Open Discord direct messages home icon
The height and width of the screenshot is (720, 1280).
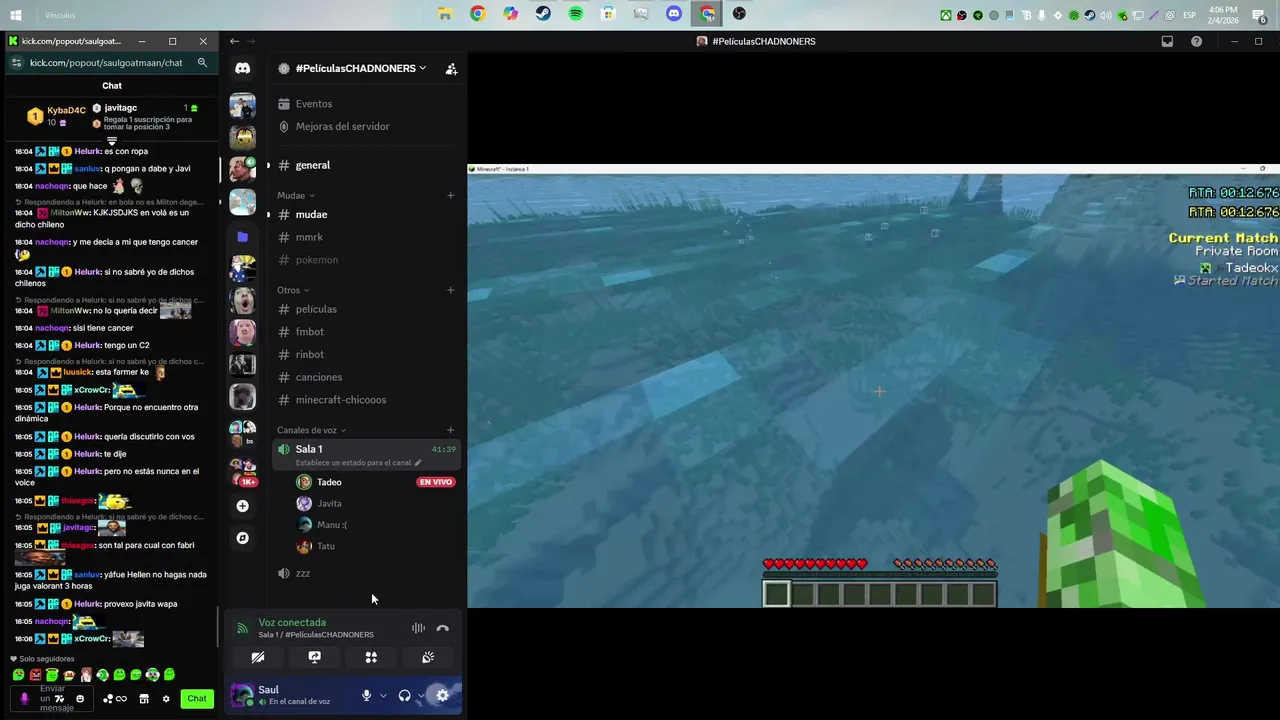(x=242, y=68)
